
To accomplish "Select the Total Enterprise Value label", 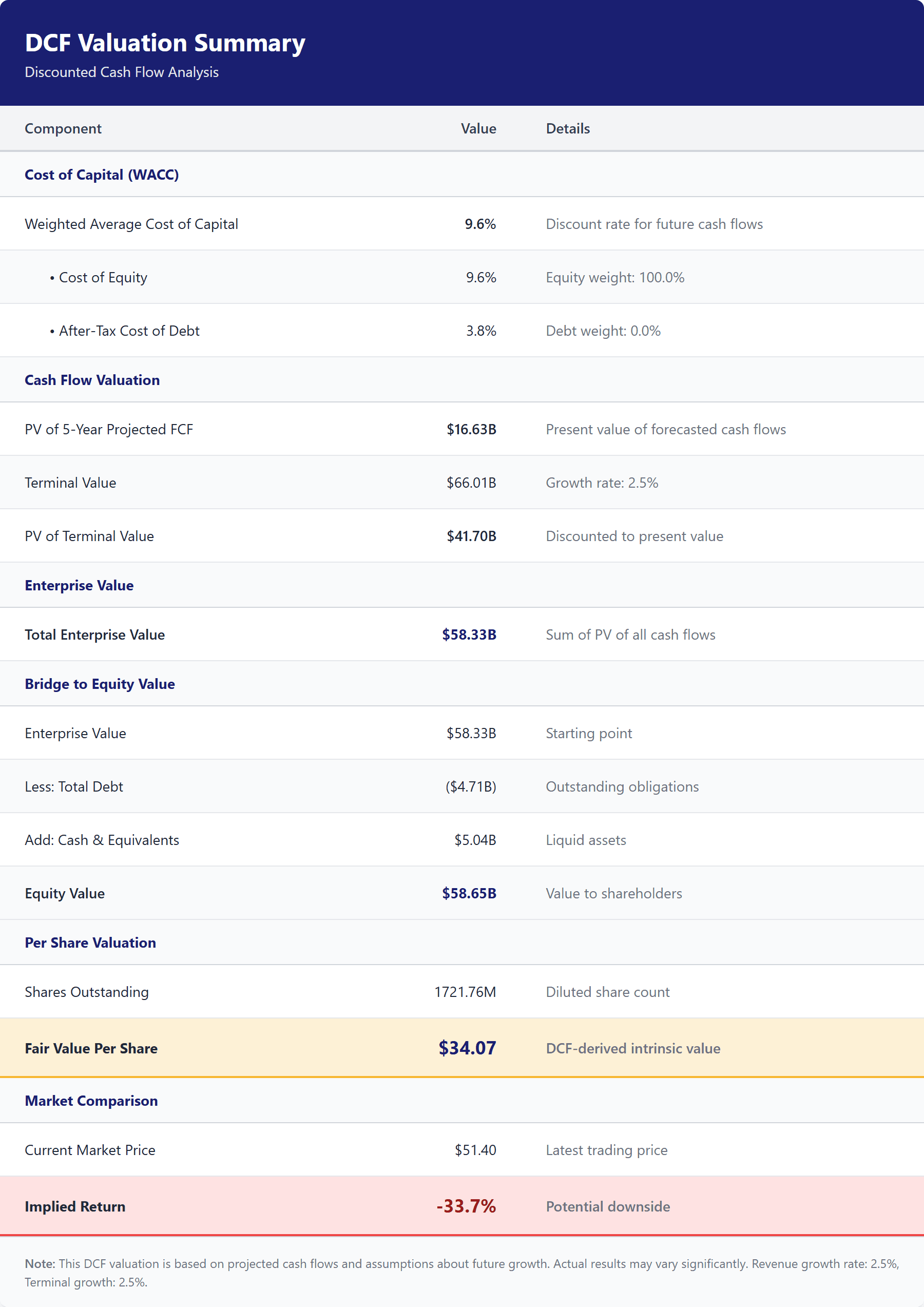I will (95, 636).
